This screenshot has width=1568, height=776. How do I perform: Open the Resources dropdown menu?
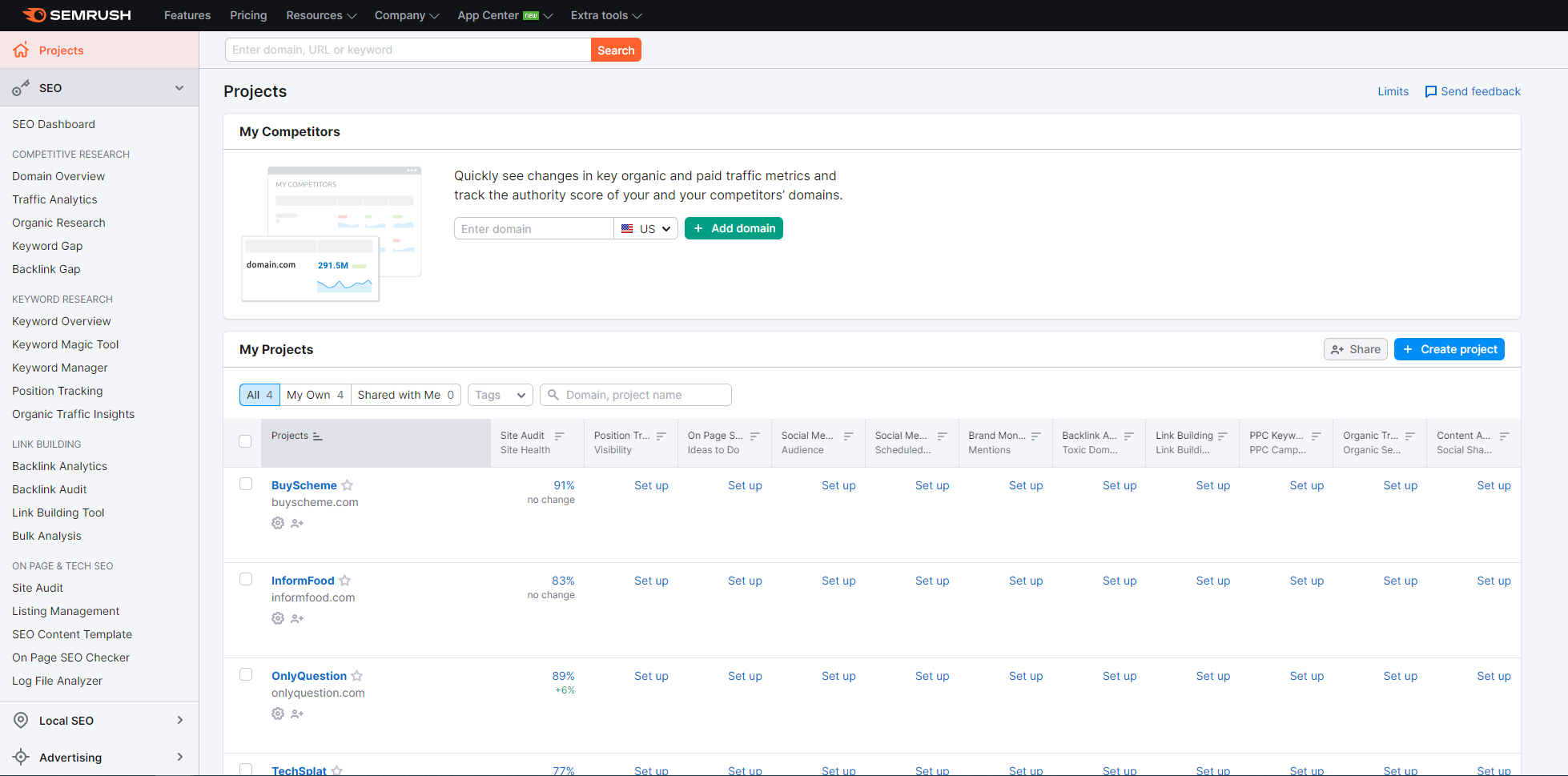click(321, 15)
